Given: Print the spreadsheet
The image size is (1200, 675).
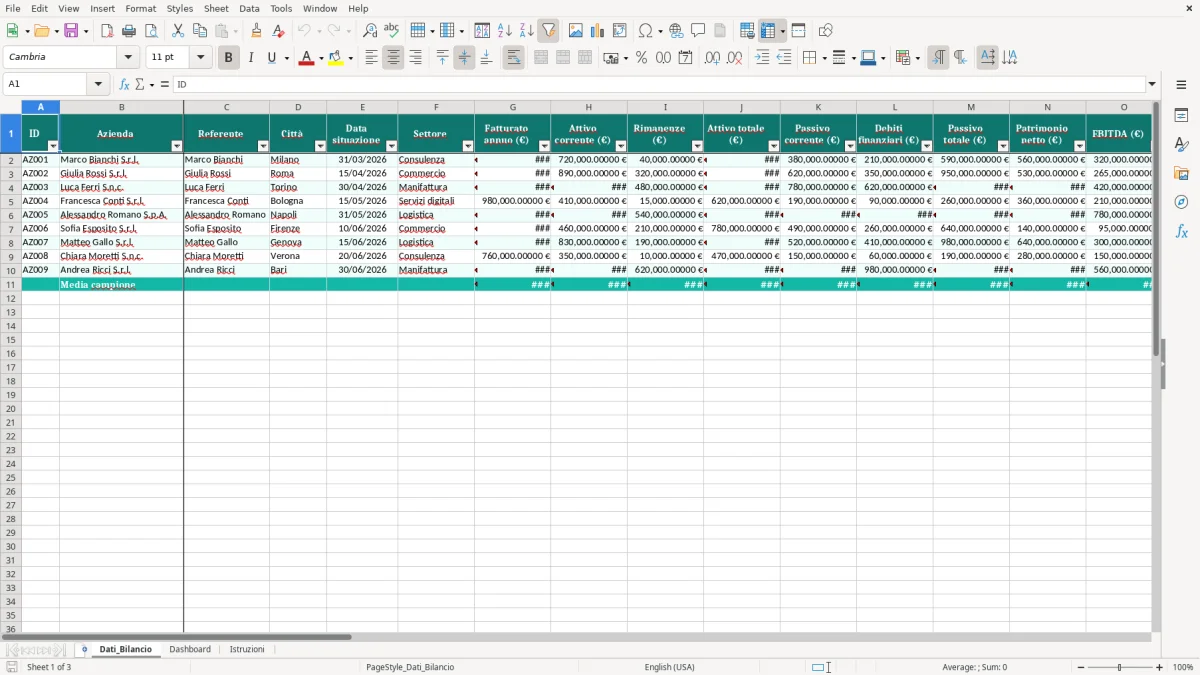Looking at the screenshot, I should [129, 31].
